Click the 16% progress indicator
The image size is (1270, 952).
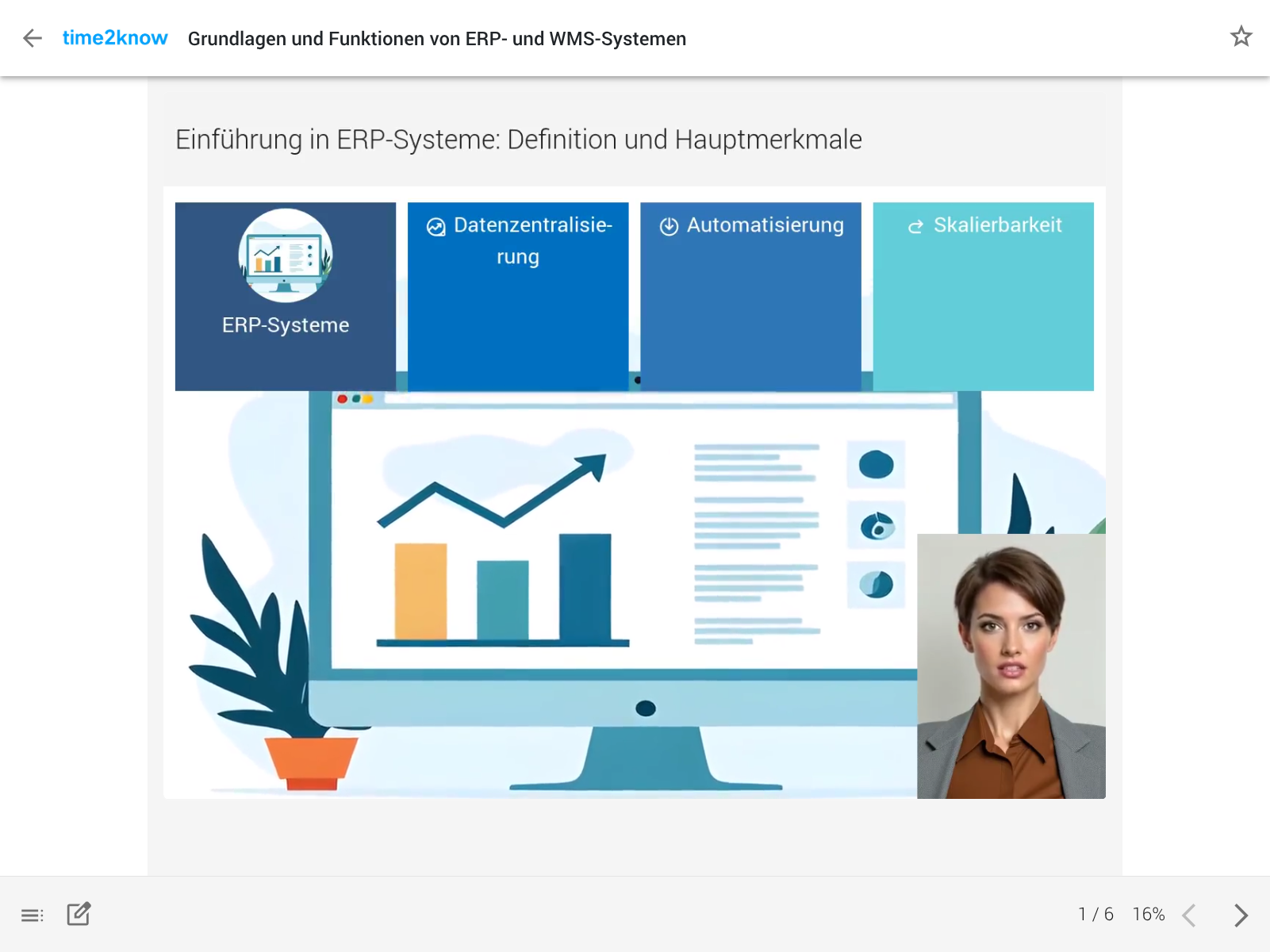(x=1149, y=914)
